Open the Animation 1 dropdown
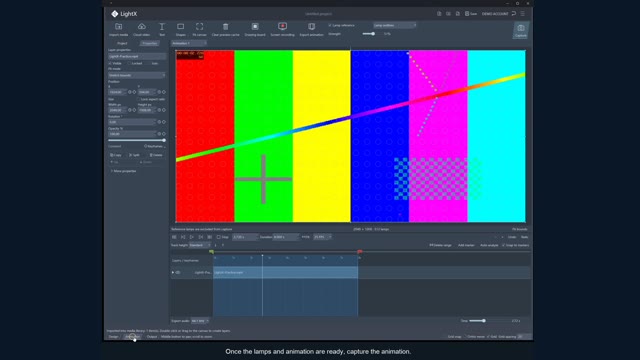640x360 pixels. [x=189, y=43]
